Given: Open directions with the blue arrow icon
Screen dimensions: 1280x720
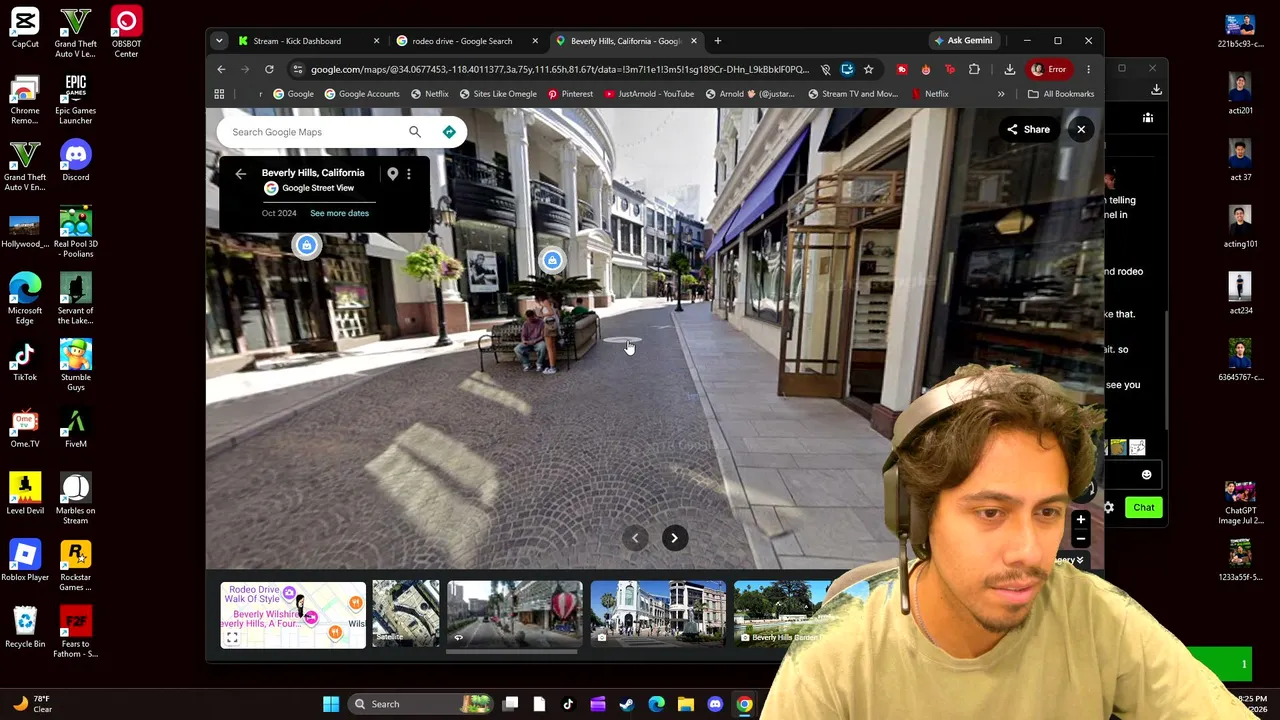Looking at the screenshot, I should click(449, 132).
